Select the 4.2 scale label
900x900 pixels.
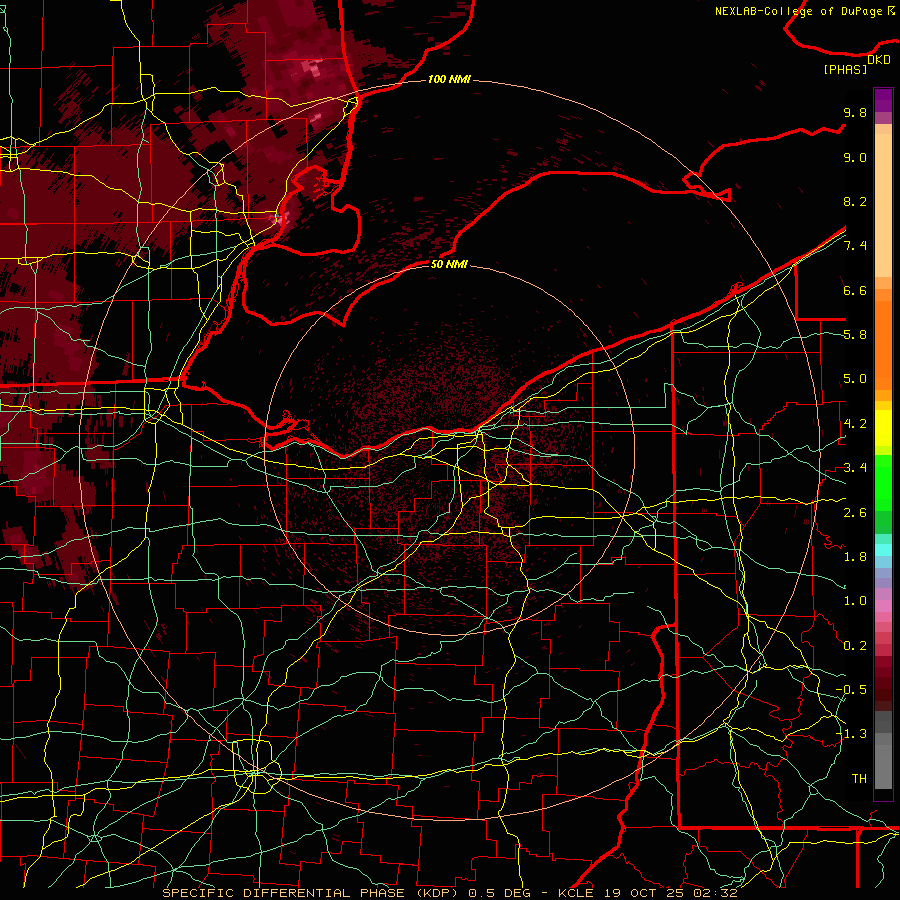(x=855, y=424)
